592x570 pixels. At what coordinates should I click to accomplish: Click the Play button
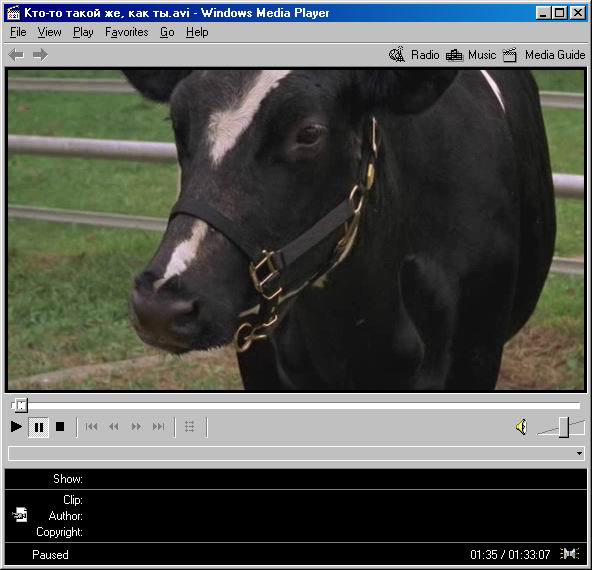[x=16, y=427]
